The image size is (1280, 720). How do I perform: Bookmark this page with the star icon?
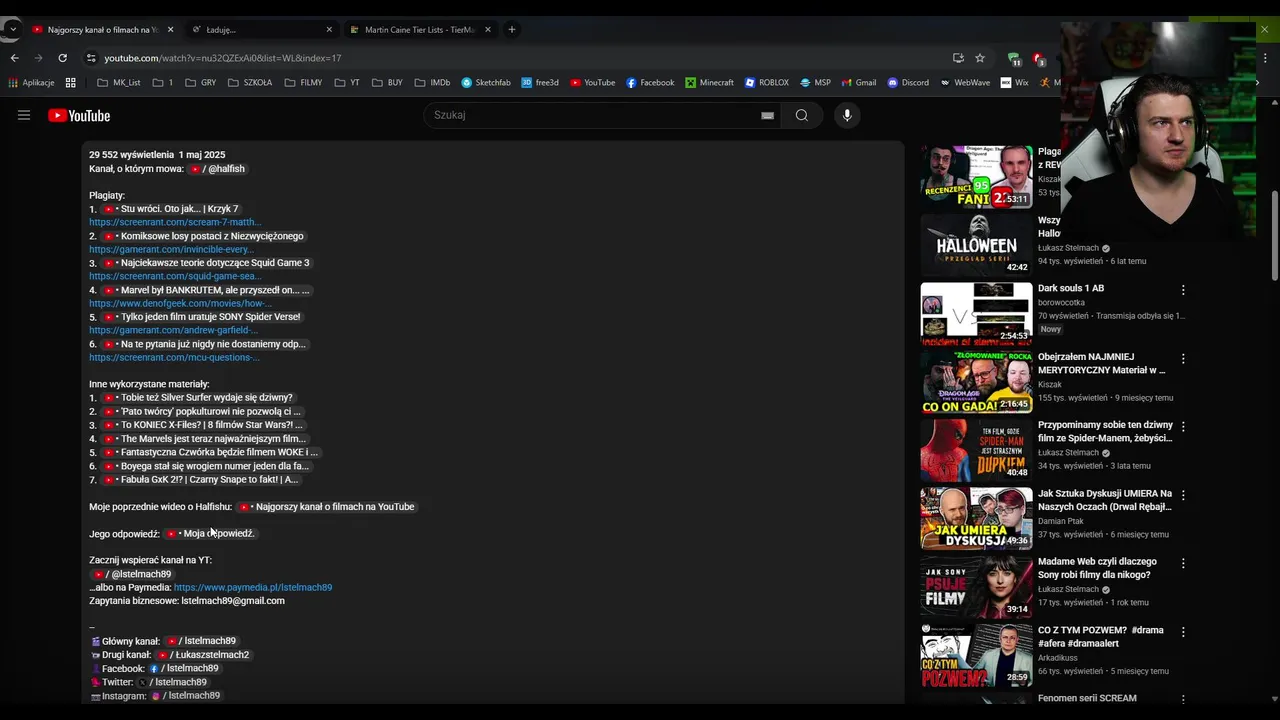pyautogui.click(x=980, y=58)
